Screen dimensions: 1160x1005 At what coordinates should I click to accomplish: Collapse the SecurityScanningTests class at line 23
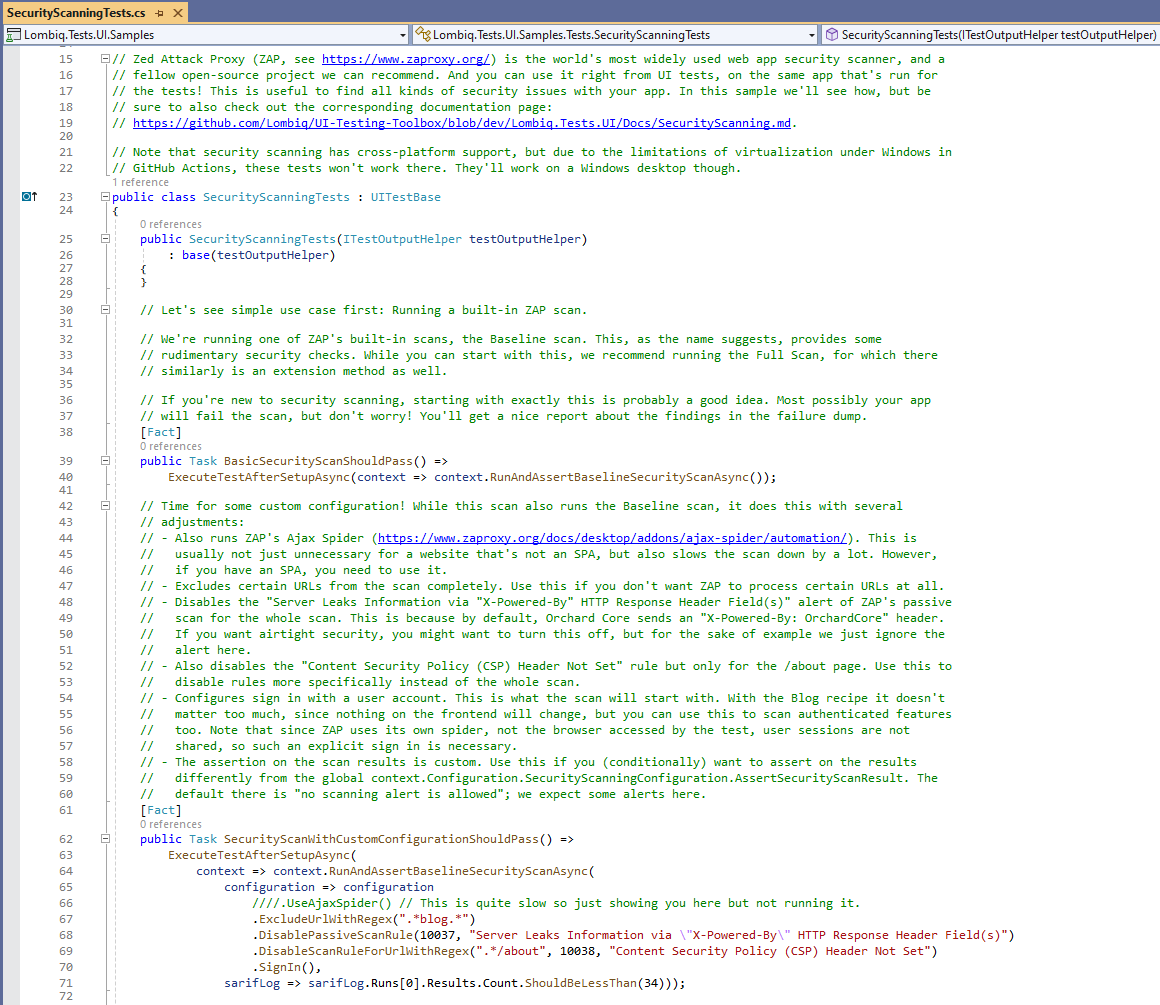pos(105,197)
